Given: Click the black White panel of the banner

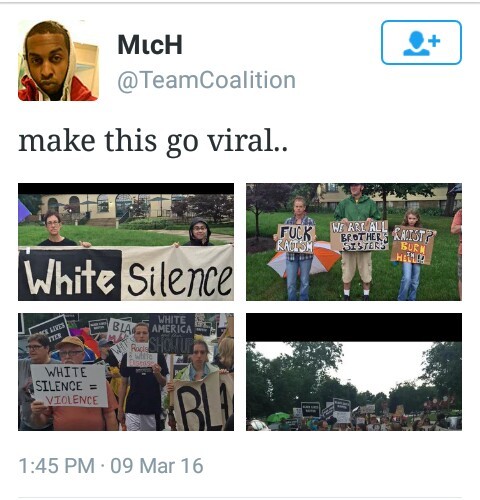Looking at the screenshot, I should pos(70,275).
